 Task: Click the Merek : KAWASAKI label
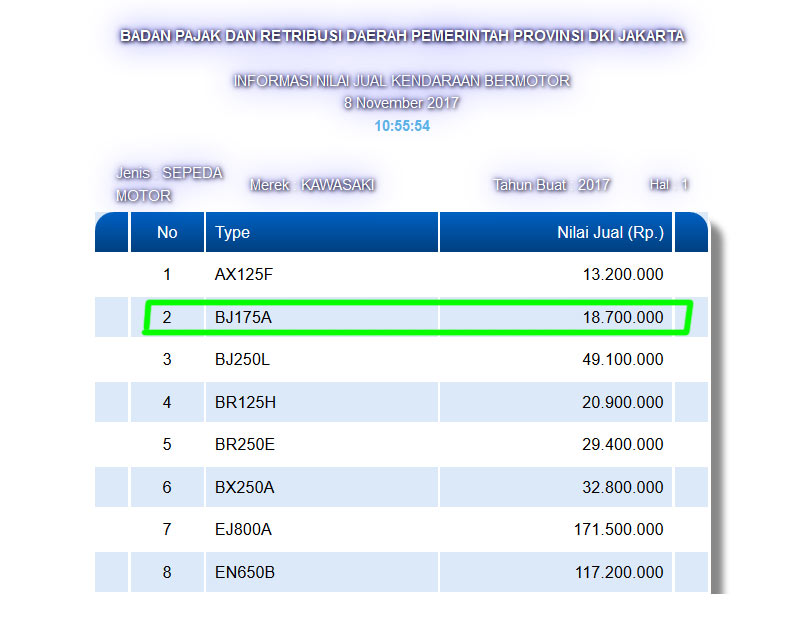(312, 184)
